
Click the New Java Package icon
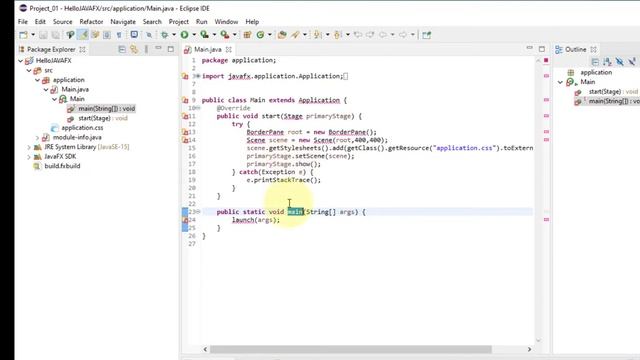pyautogui.click(x=247, y=35)
